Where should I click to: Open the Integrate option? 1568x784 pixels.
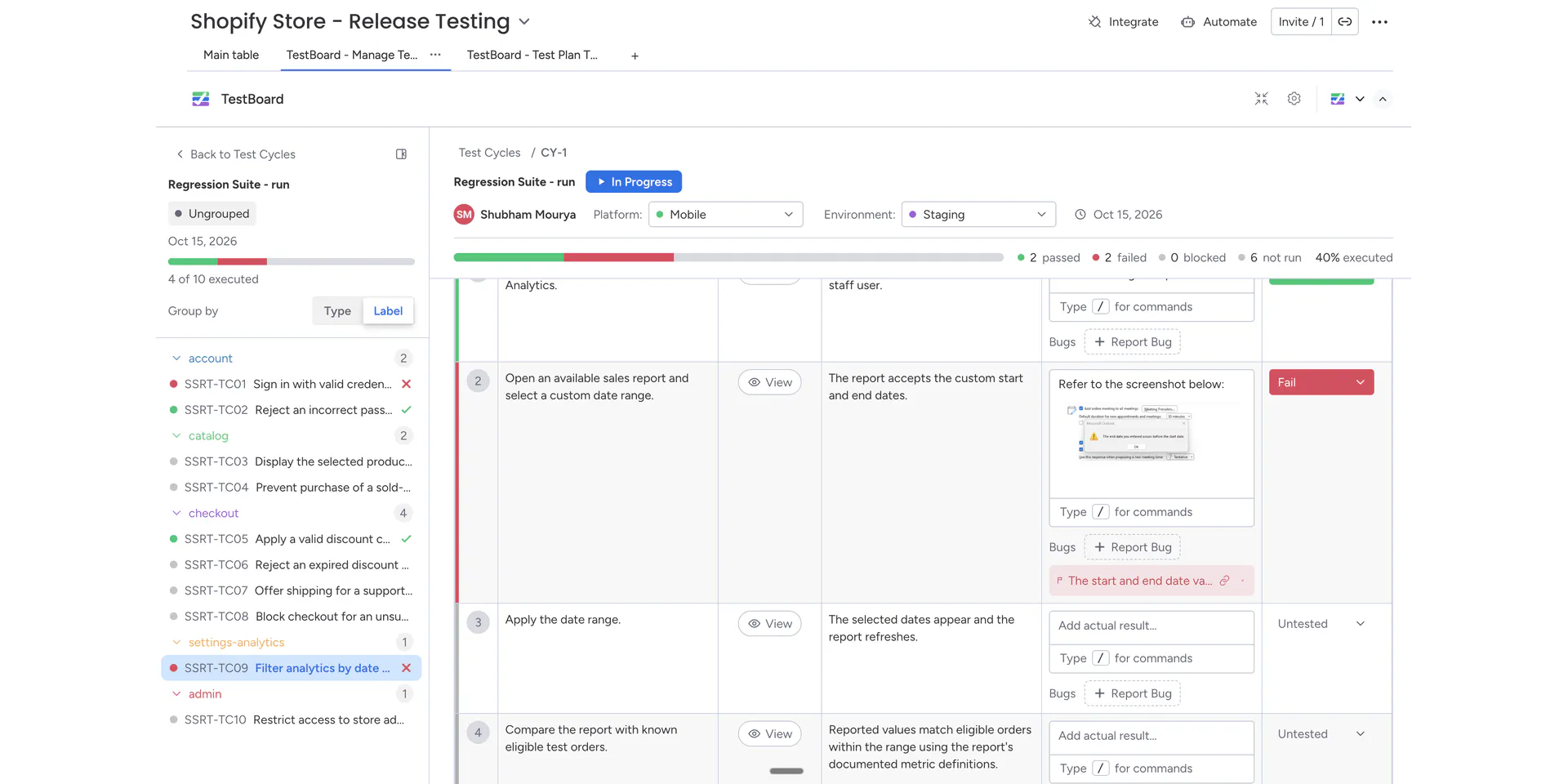tap(1123, 22)
